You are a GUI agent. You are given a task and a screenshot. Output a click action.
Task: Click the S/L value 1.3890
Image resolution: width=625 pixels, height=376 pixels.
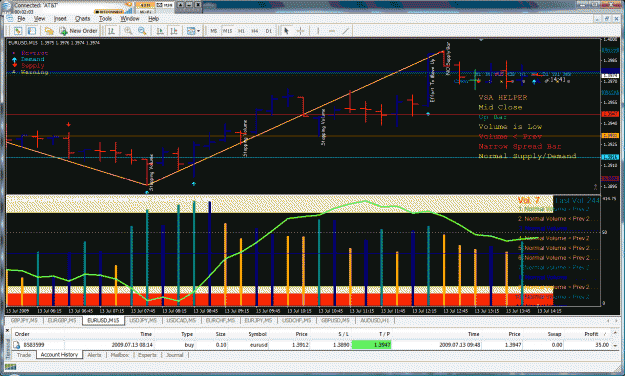pos(341,345)
